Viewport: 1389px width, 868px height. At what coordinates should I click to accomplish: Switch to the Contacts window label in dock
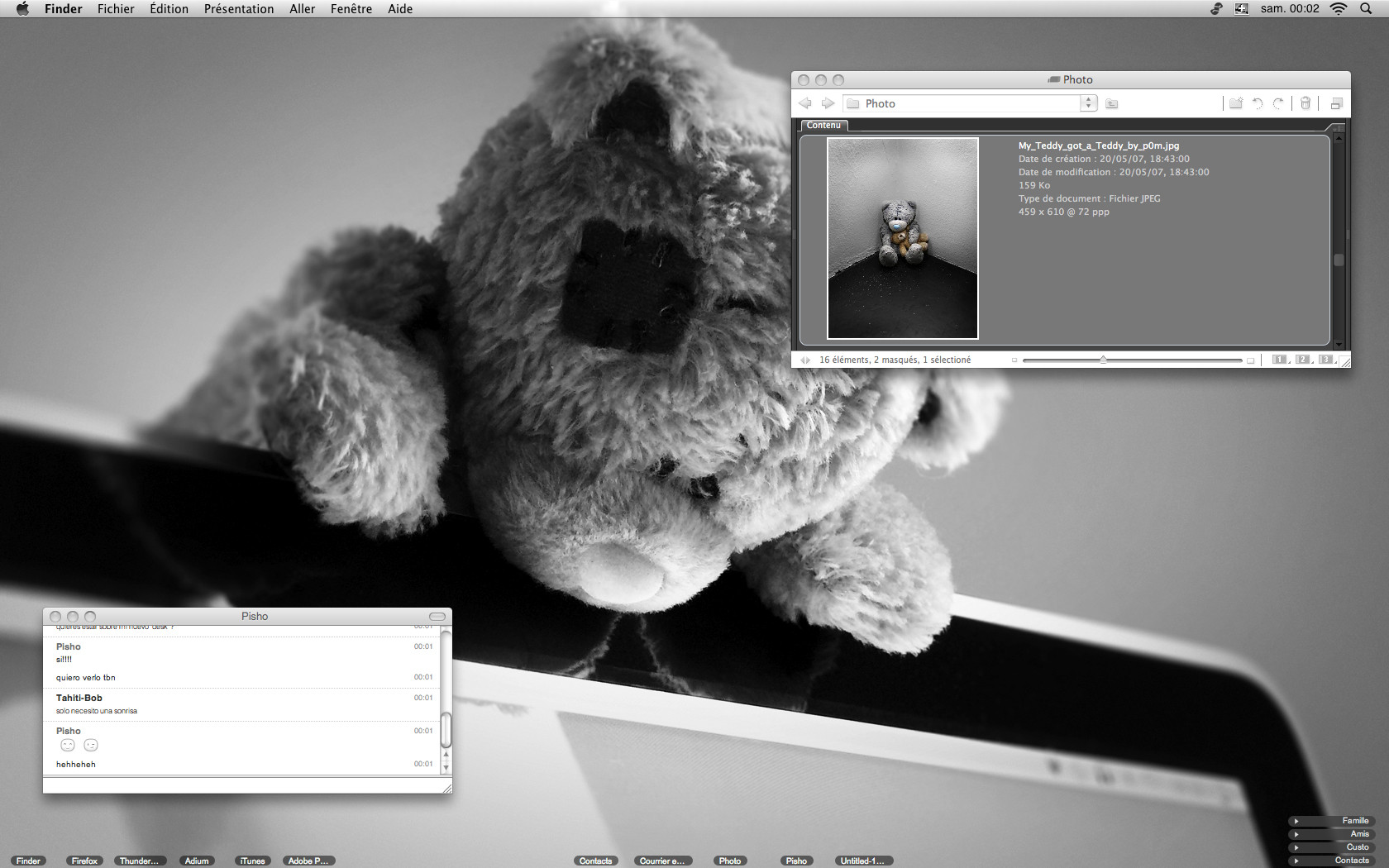click(595, 861)
